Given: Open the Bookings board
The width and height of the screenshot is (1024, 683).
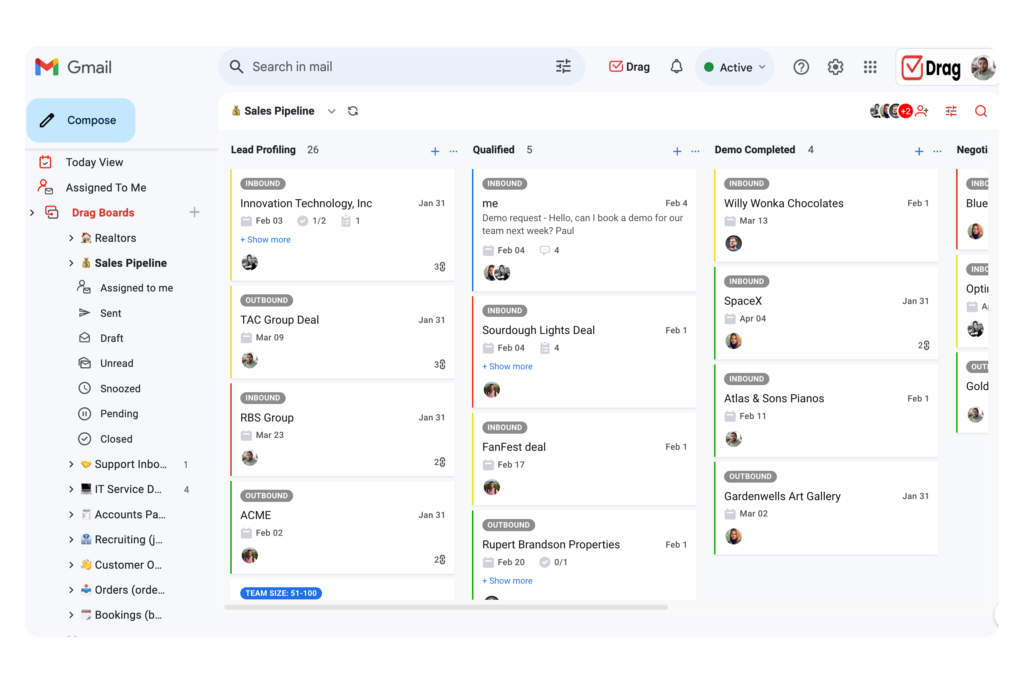Looking at the screenshot, I should tap(127, 615).
